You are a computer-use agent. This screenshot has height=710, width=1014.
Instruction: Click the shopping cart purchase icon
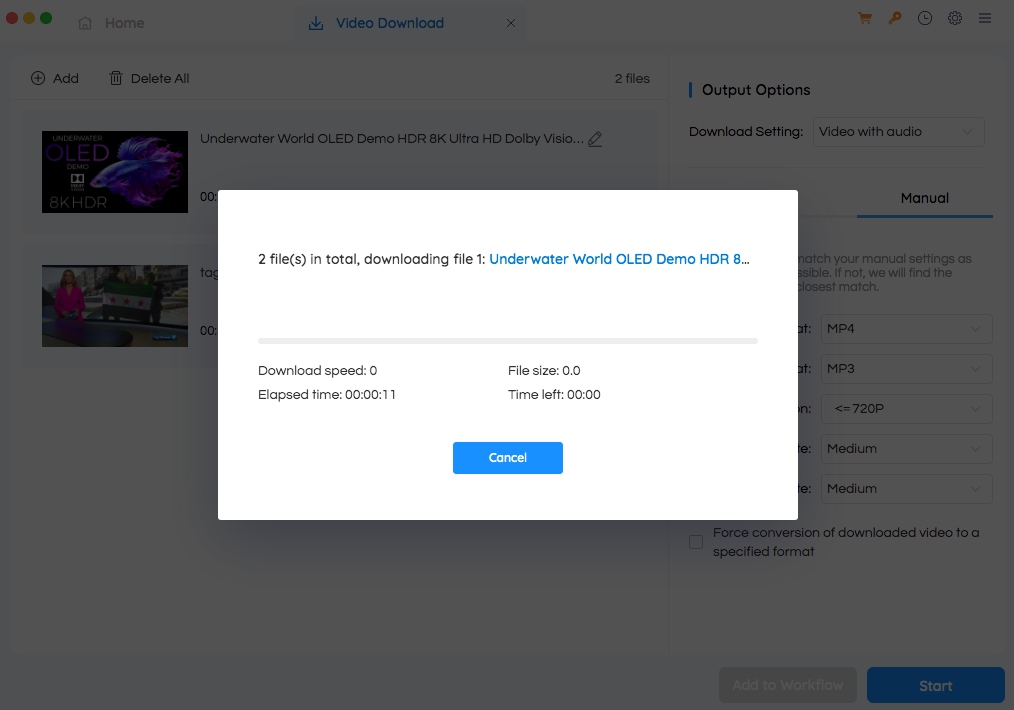tap(865, 18)
